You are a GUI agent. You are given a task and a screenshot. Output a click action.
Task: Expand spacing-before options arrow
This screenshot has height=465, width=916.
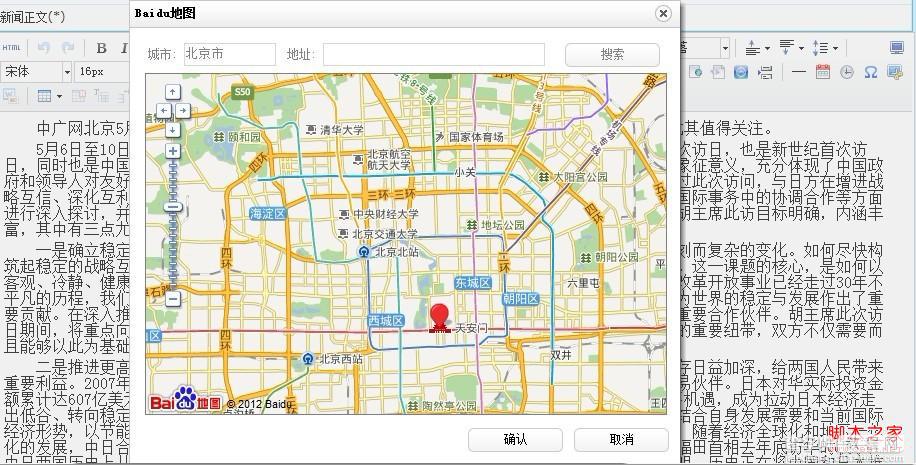coord(767,48)
